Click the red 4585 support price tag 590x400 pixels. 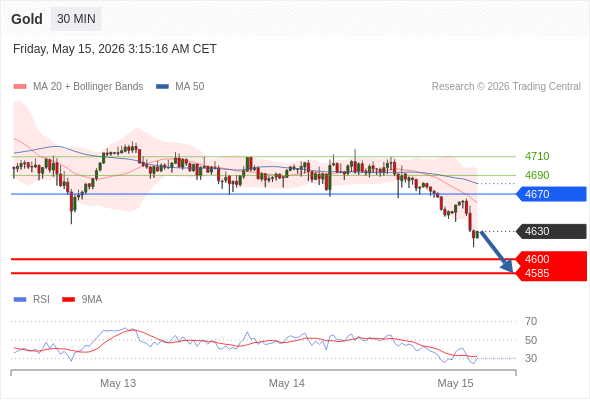click(551, 273)
